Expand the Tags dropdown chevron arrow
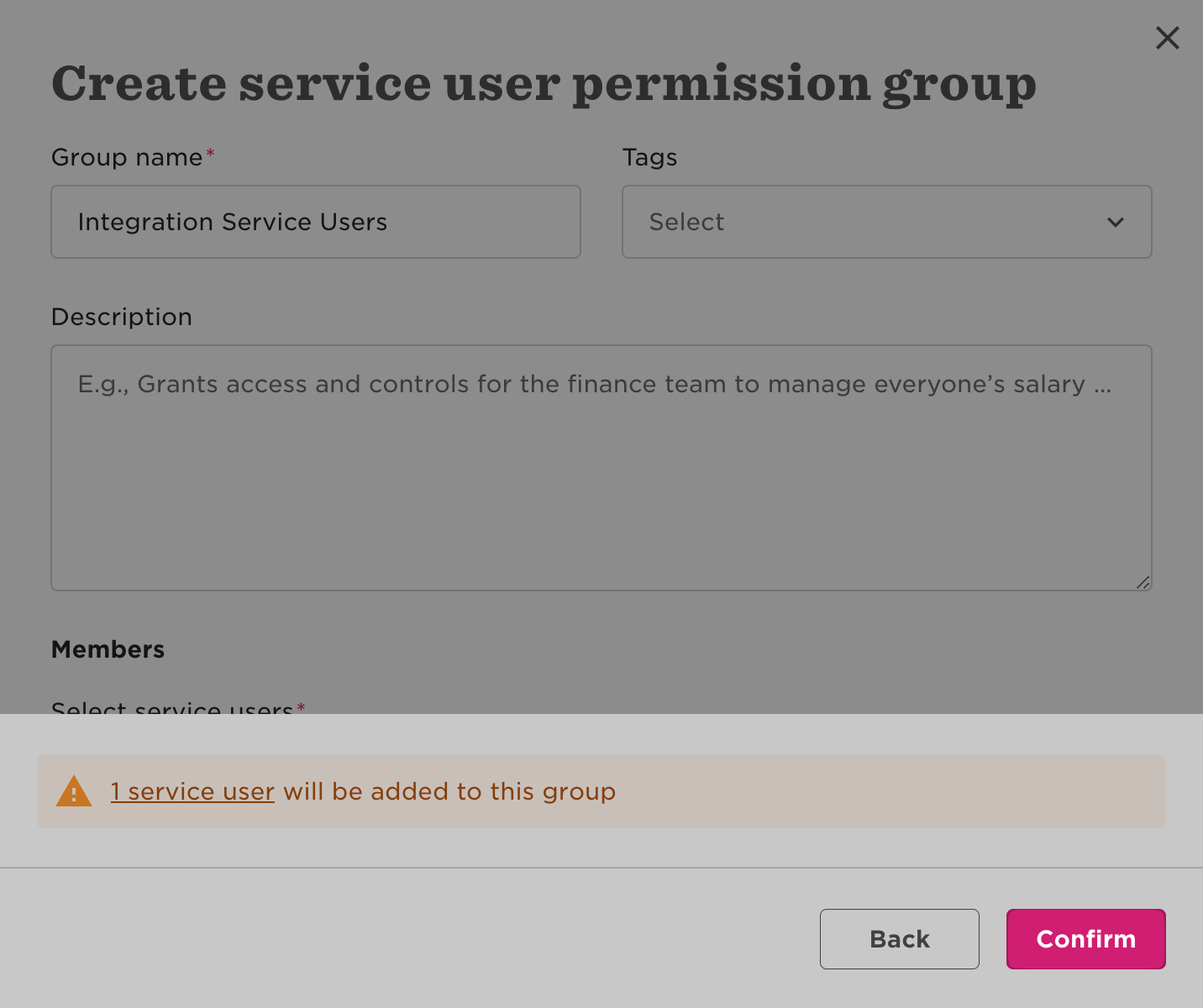The height and width of the screenshot is (1008, 1203). pyautogui.click(x=1115, y=223)
